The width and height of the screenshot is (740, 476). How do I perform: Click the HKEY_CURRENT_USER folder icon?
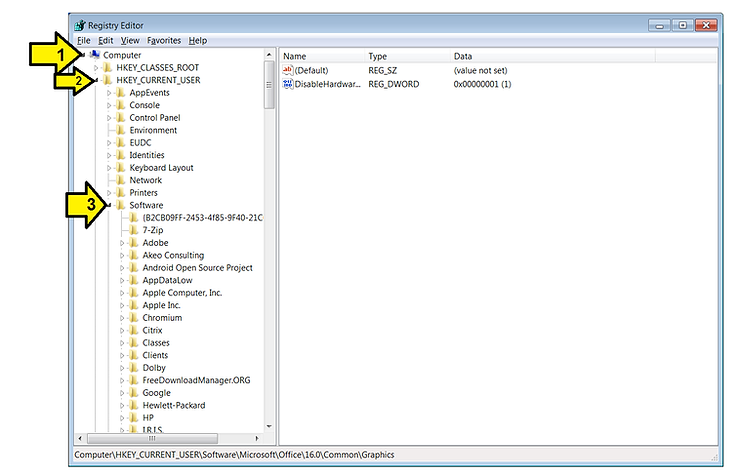click(108, 80)
